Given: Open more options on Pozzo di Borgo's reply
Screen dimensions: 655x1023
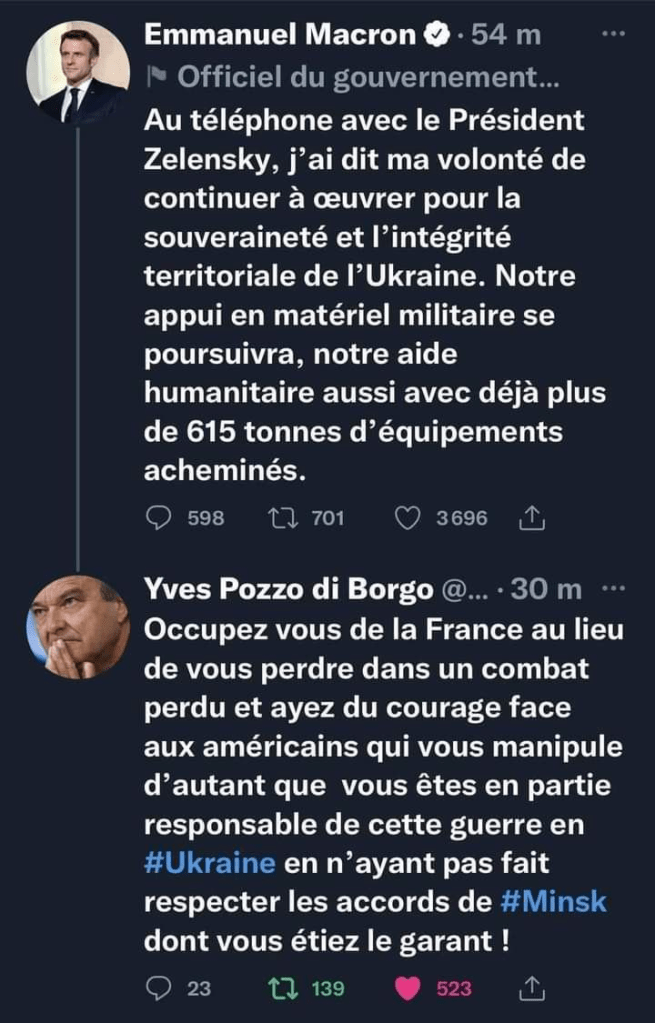Looking at the screenshot, I should [x=614, y=589].
